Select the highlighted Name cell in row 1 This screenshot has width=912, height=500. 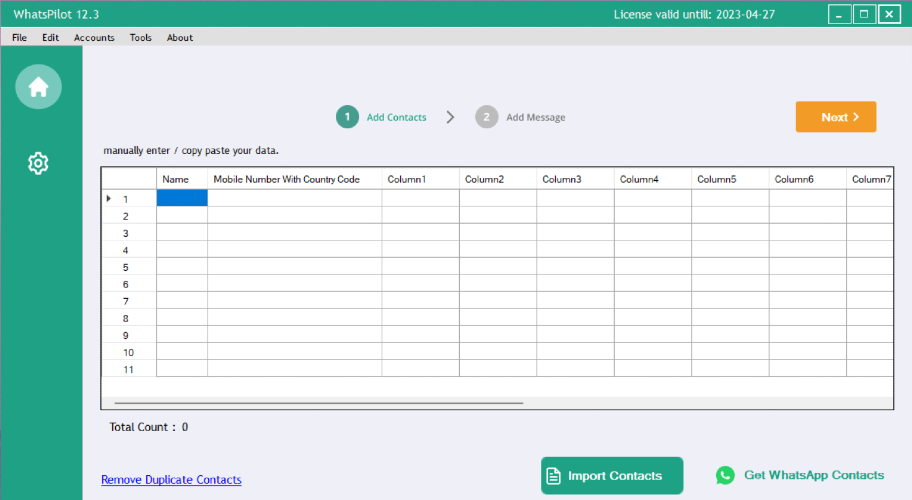[182, 198]
